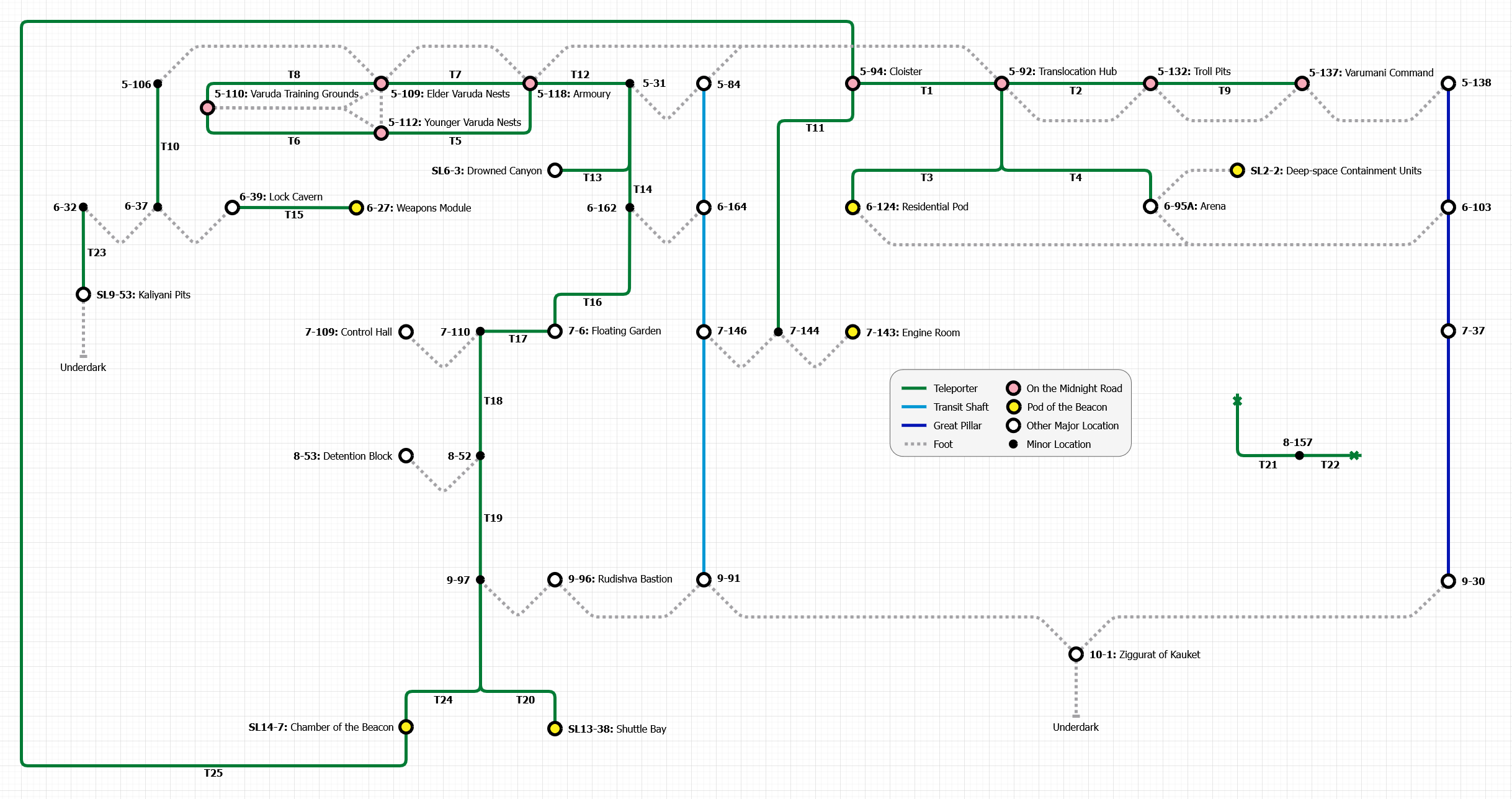
Task: Click the Underdark label below Kaliyani Pits
Action: pos(83,367)
